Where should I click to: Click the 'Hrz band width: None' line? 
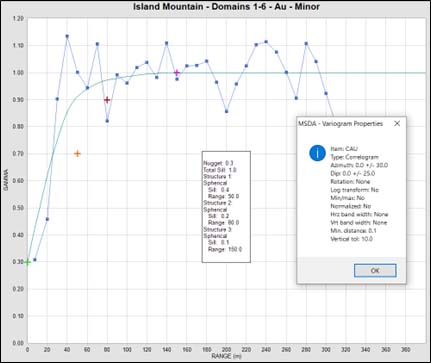(x=359, y=214)
